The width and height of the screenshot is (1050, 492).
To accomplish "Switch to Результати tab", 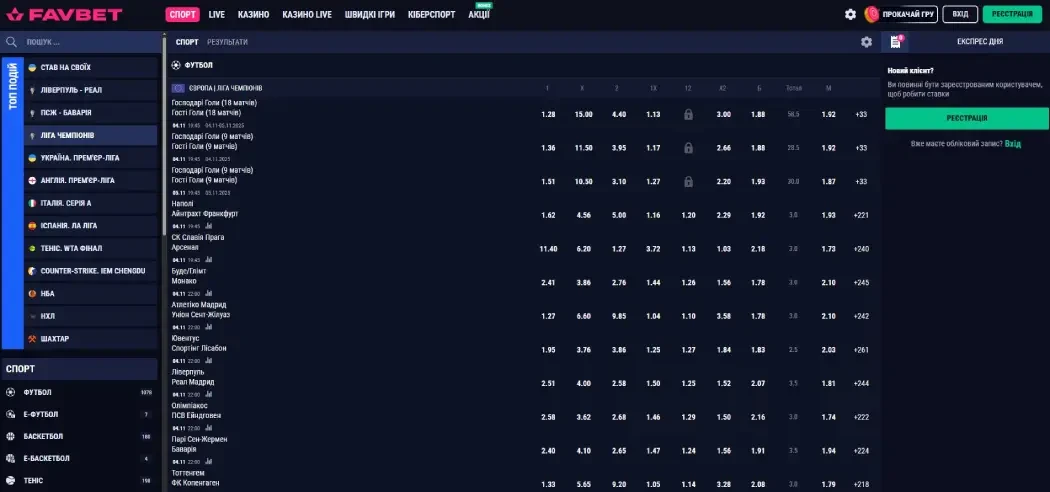I will tap(227, 42).
